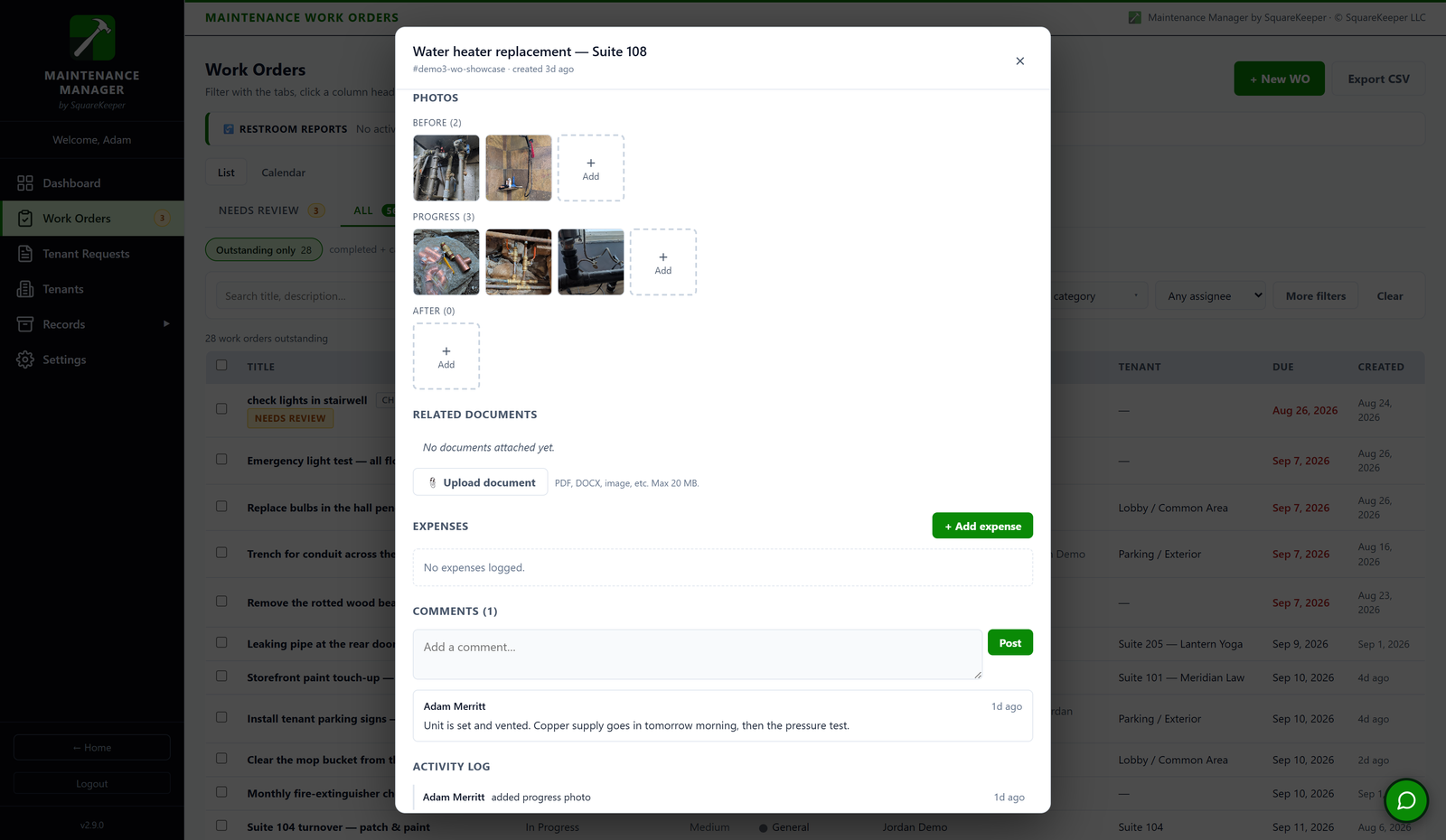This screenshot has width=1446, height=840.
Task: Add a photo under the Progress section
Action: pos(663,262)
